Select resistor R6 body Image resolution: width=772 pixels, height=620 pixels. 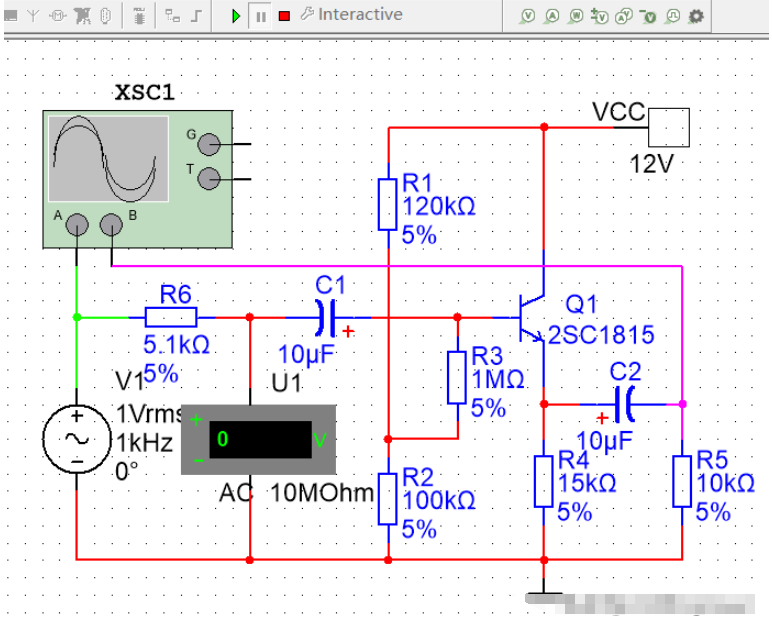(171, 317)
